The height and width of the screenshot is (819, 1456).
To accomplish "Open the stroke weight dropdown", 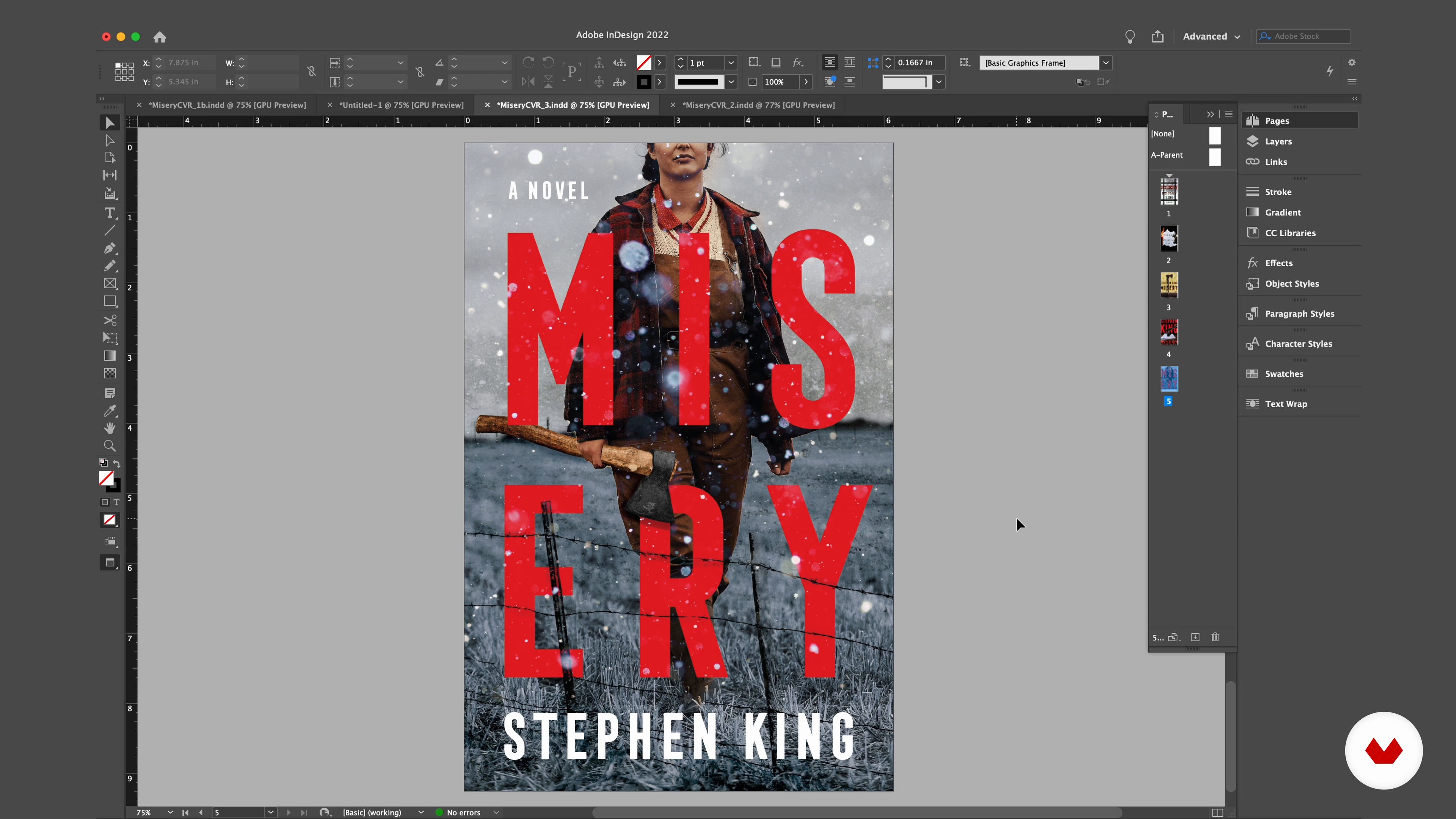I will pyautogui.click(x=731, y=63).
